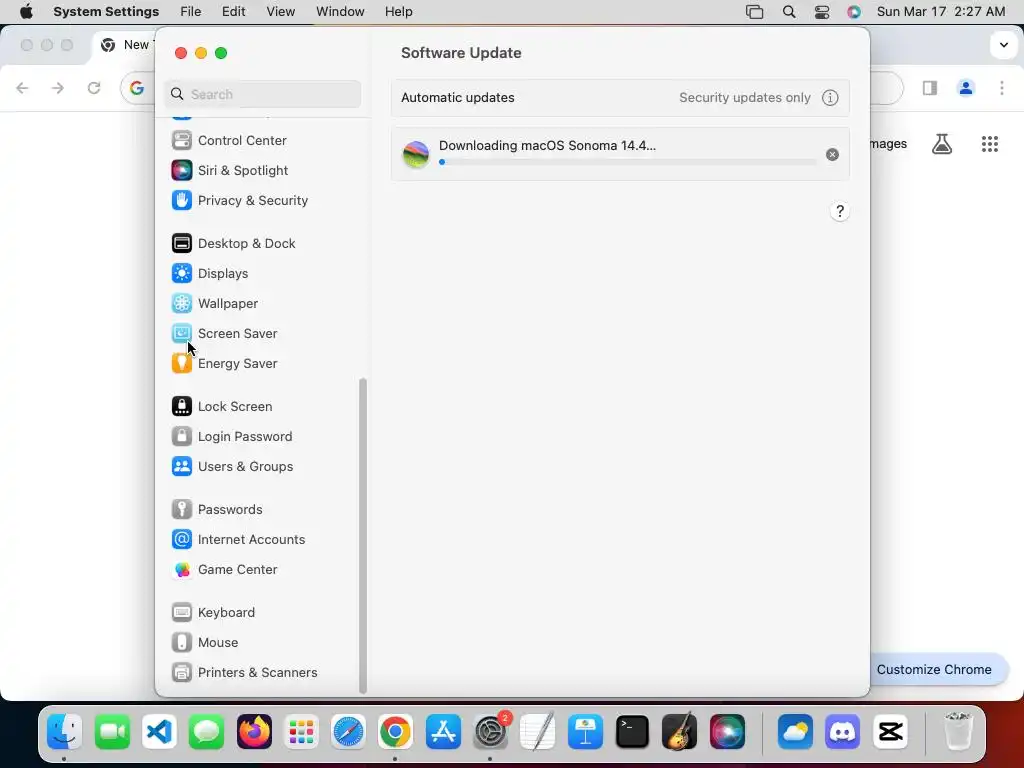The image size is (1024, 768).
Task: Open the Software Update help button
Action: tap(840, 212)
